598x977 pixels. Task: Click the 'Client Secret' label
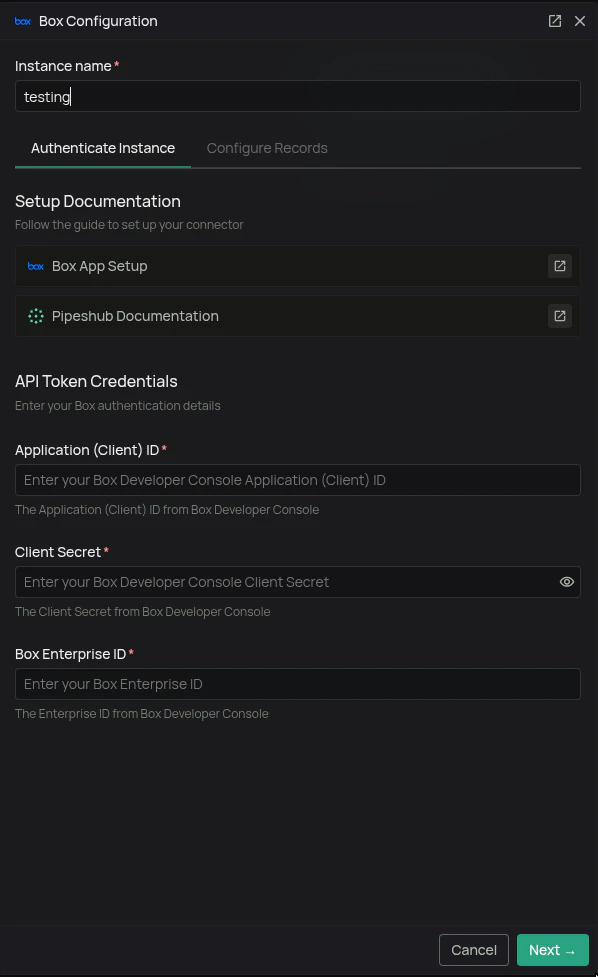tap(57, 552)
